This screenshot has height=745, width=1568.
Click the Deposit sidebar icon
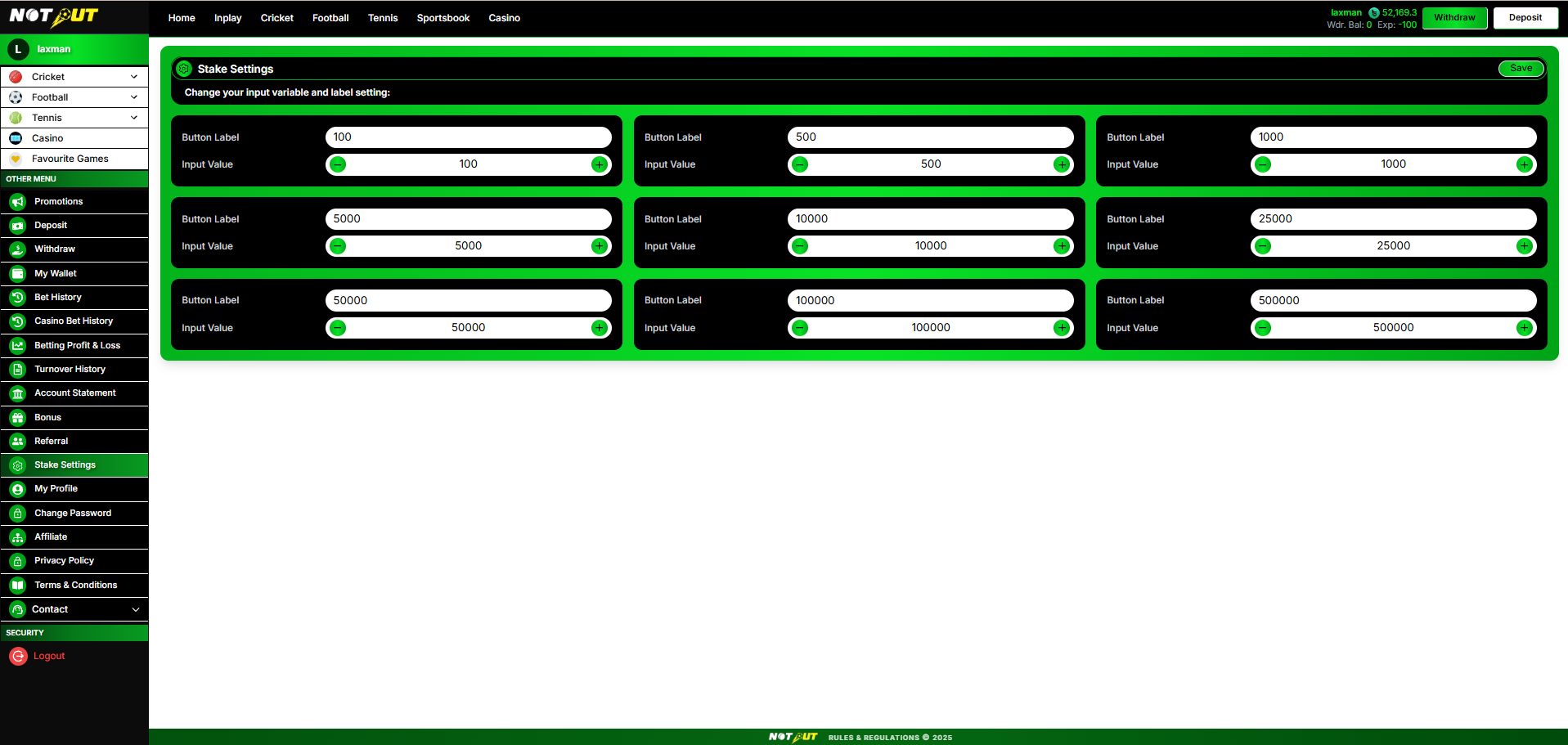18,225
